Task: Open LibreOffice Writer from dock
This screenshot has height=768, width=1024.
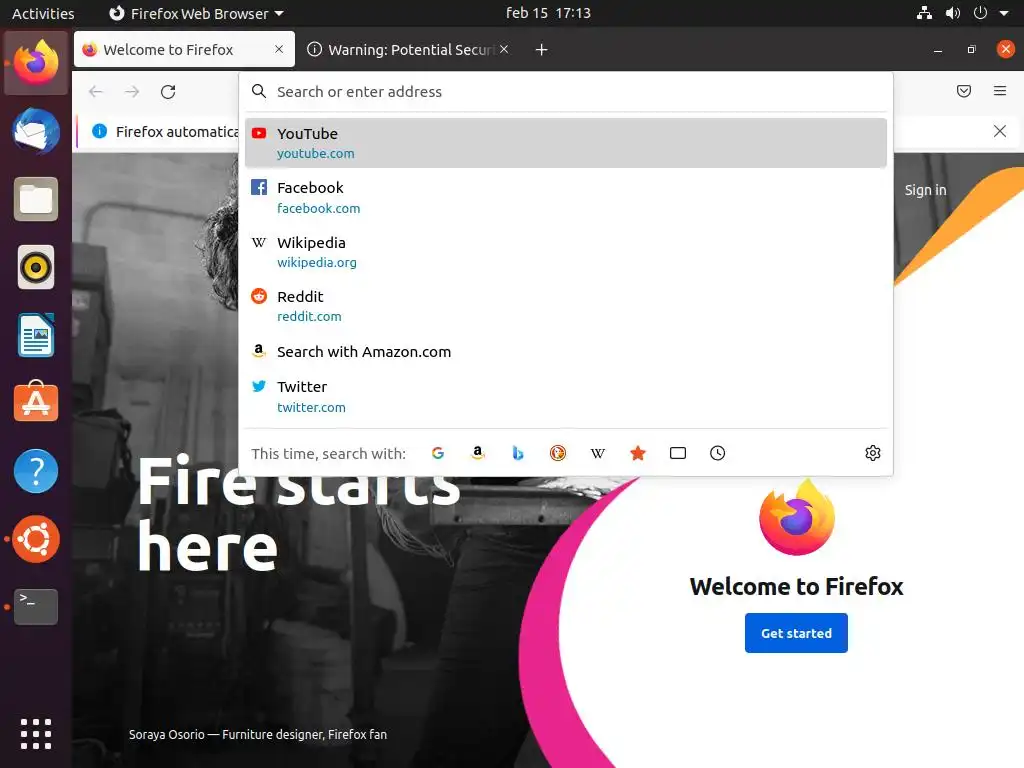Action: click(36, 335)
